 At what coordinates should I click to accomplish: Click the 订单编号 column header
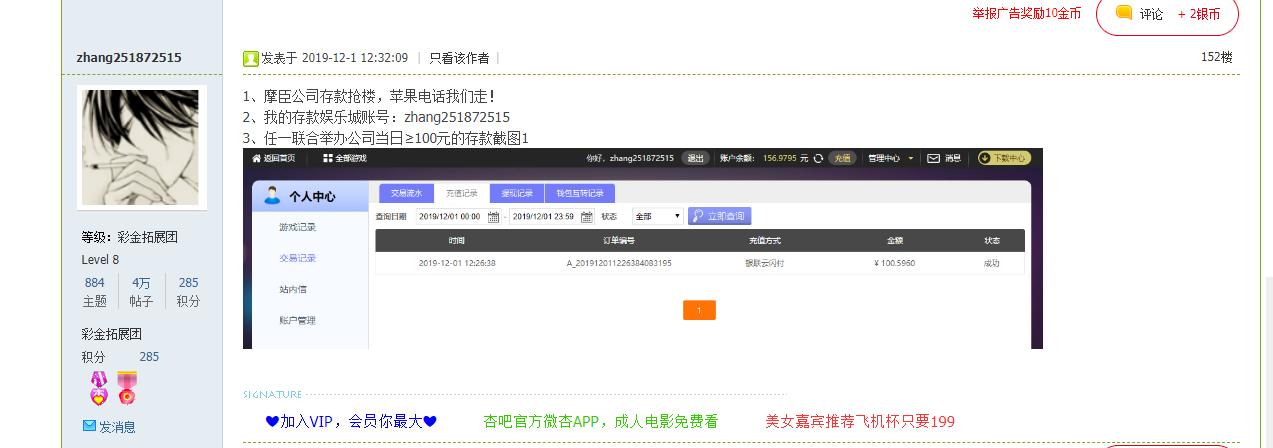point(619,240)
